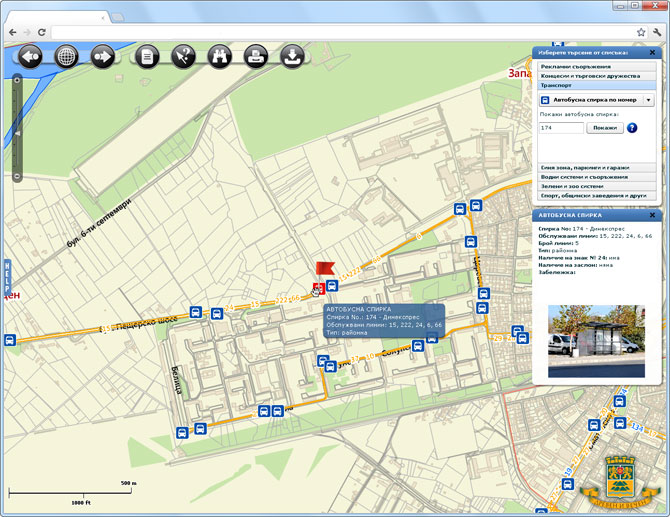
Task: Focus the browser address bar
Action: (344, 32)
